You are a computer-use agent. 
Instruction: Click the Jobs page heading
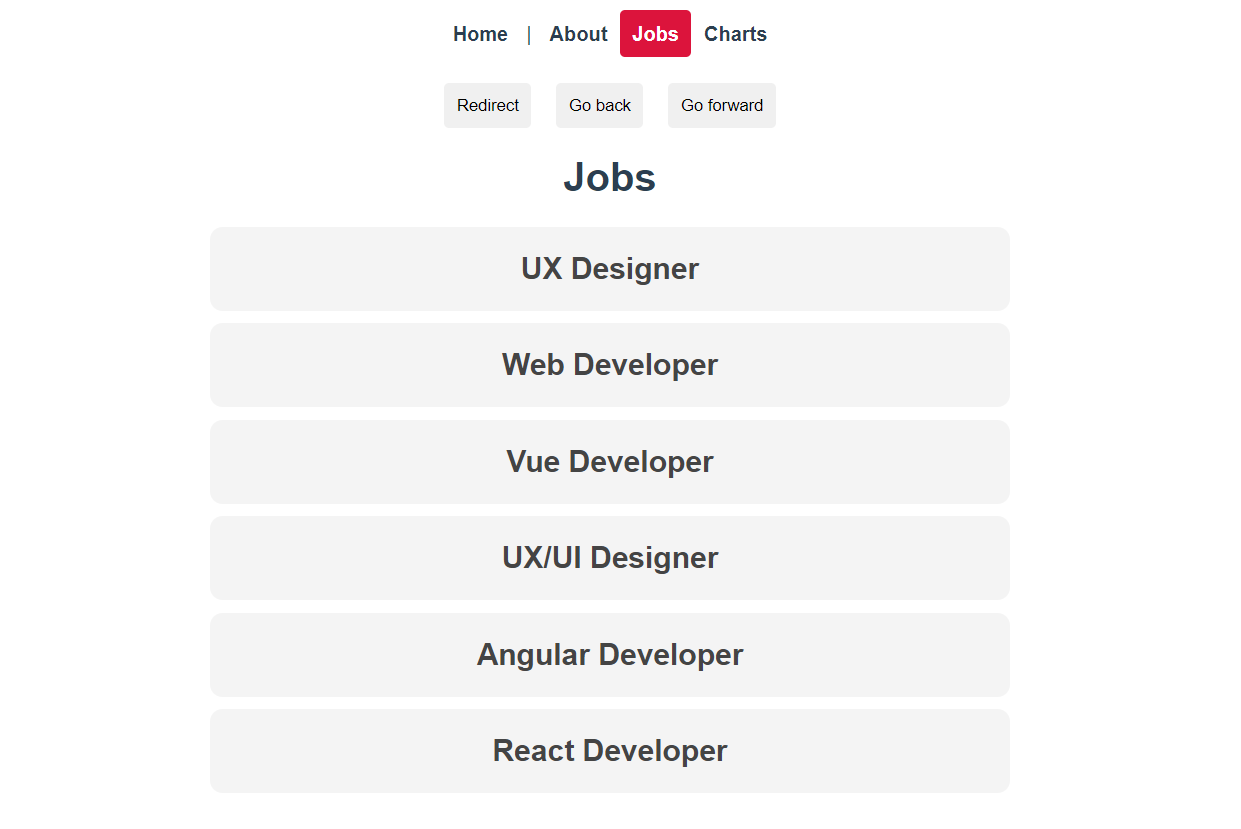610,178
